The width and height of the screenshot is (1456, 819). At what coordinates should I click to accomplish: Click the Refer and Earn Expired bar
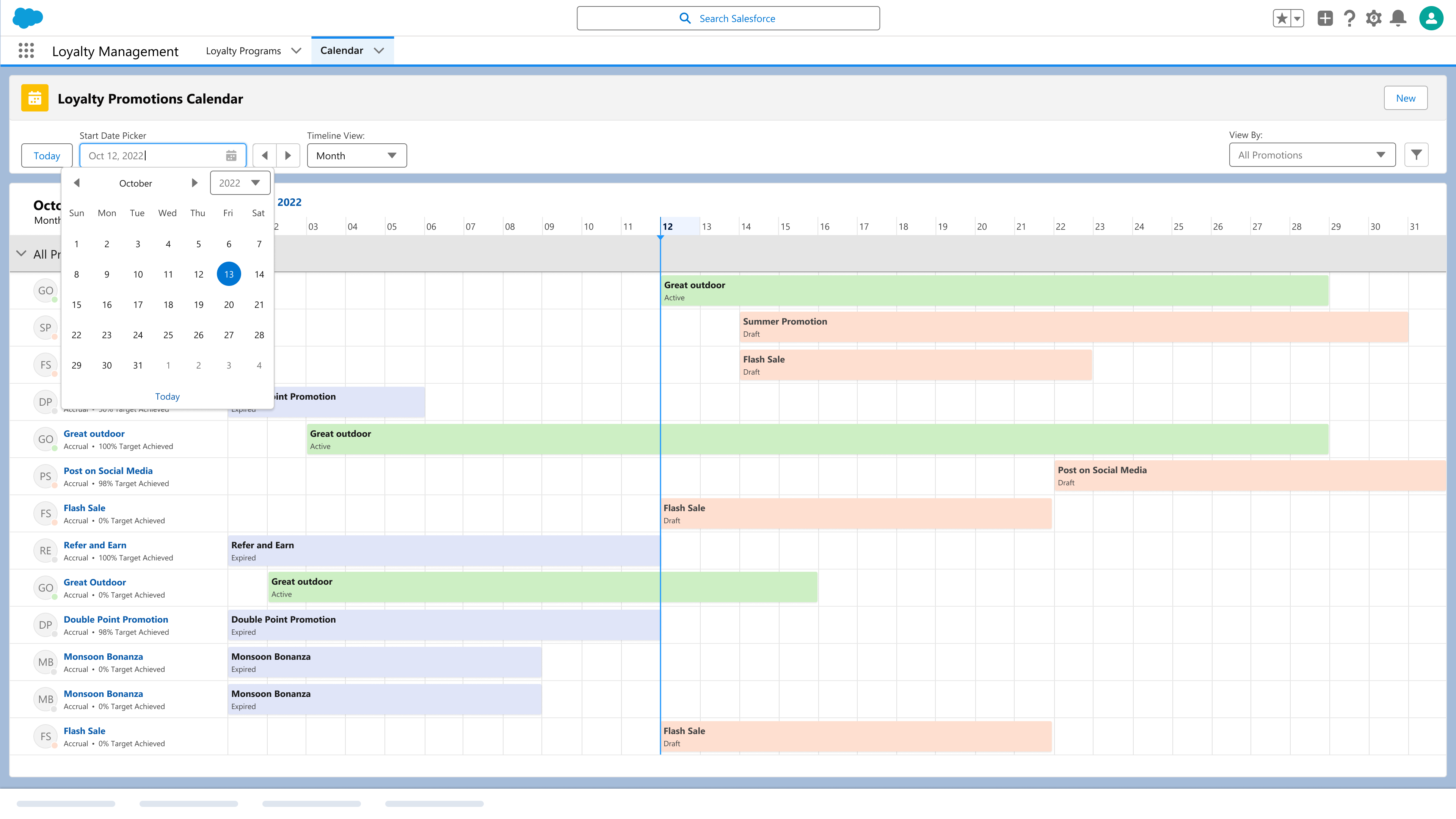[444, 551]
